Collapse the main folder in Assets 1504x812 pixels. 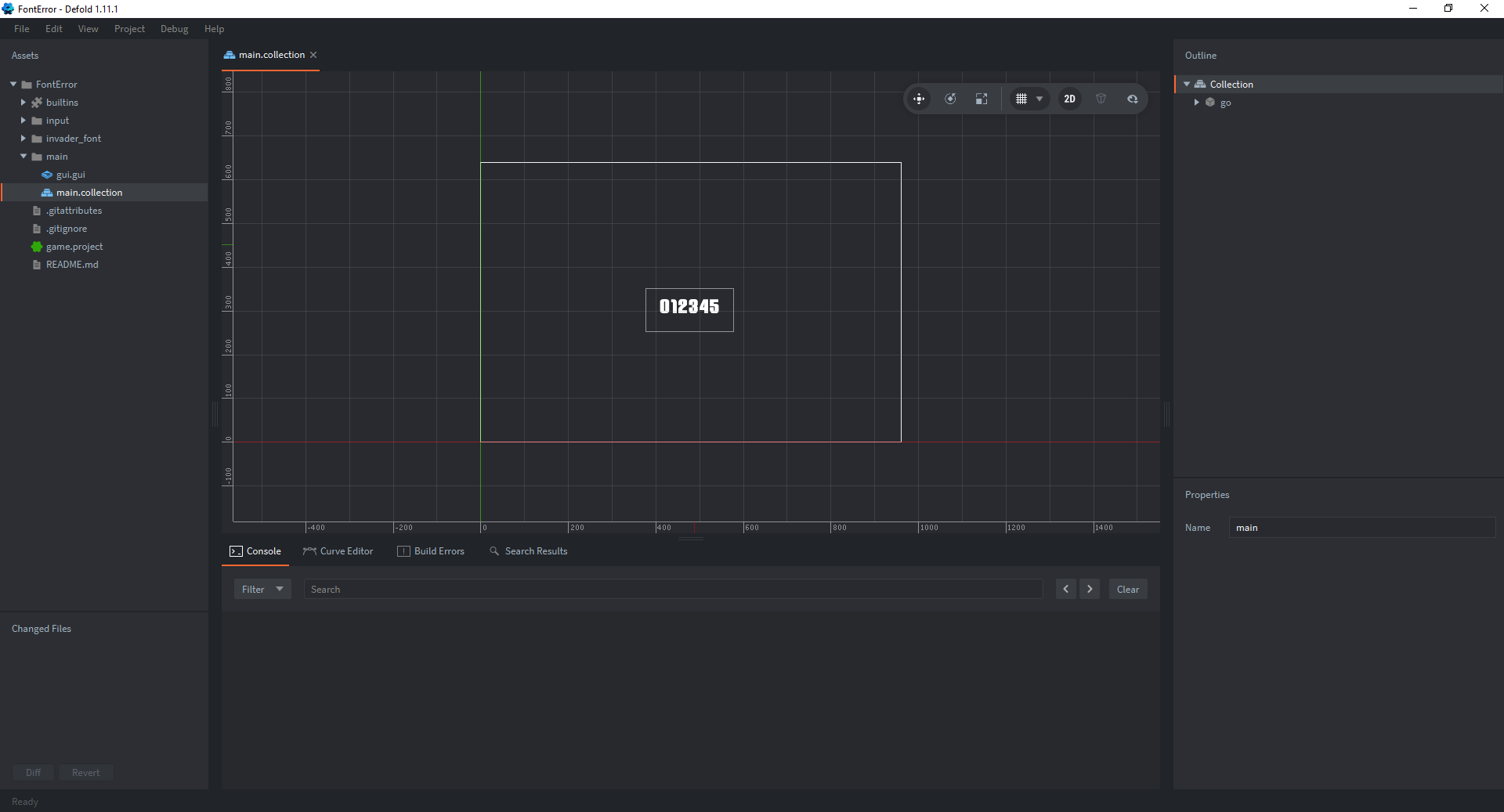click(x=23, y=157)
